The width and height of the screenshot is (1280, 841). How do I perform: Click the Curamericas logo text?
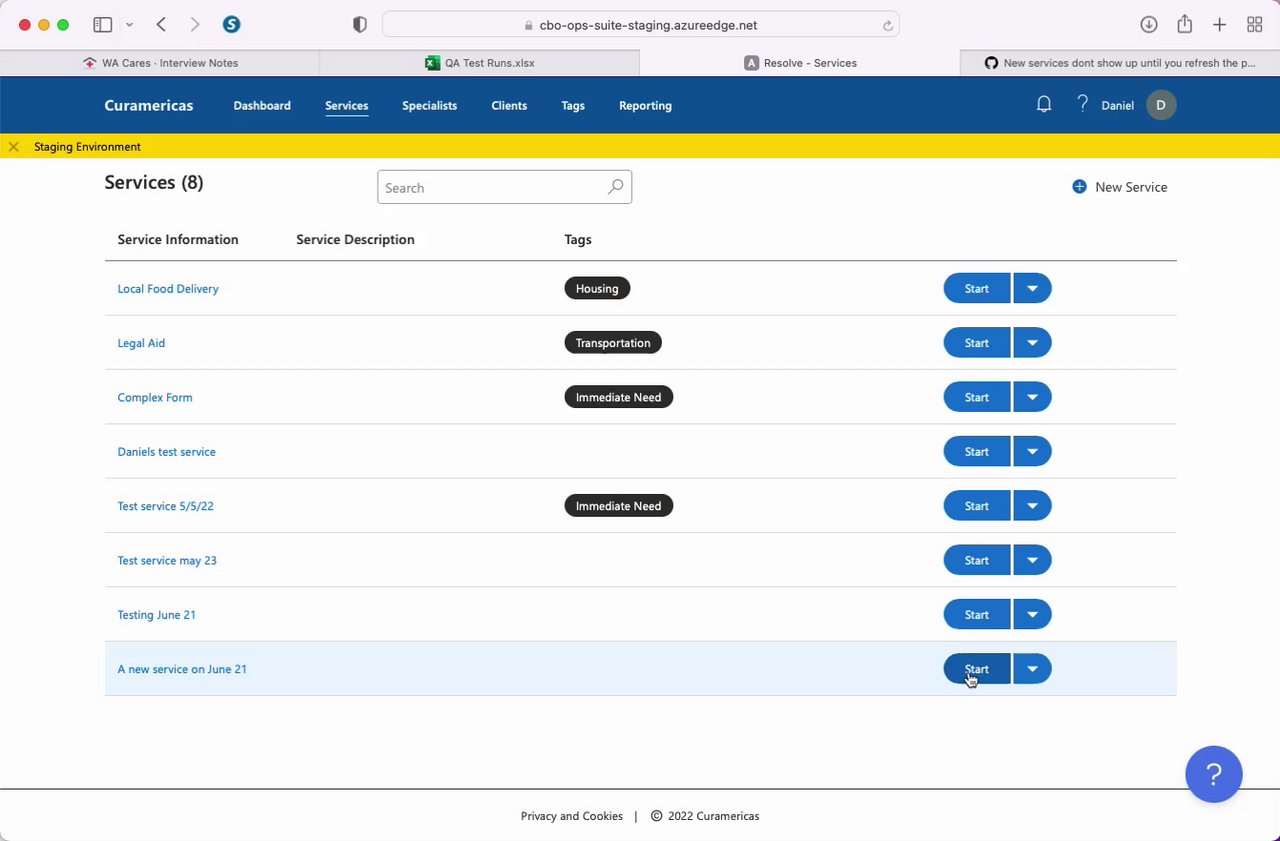[x=149, y=105]
